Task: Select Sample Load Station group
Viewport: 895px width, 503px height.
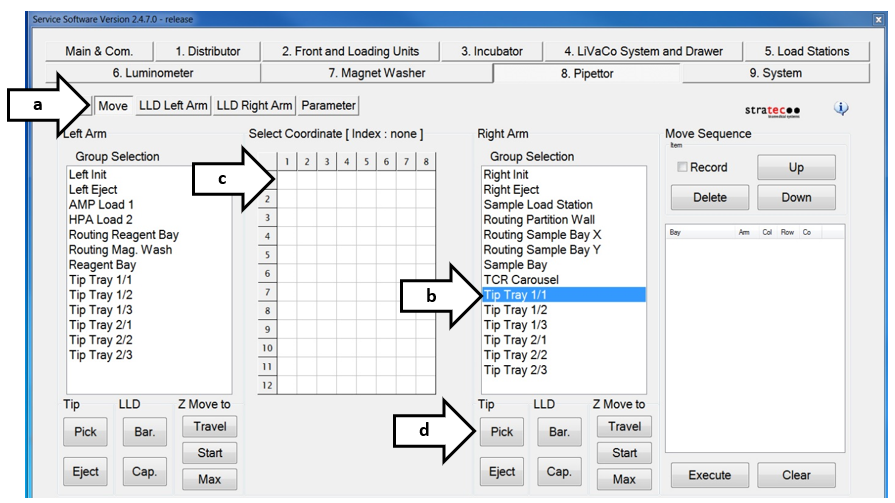Action: pyautogui.click(x=537, y=205)
